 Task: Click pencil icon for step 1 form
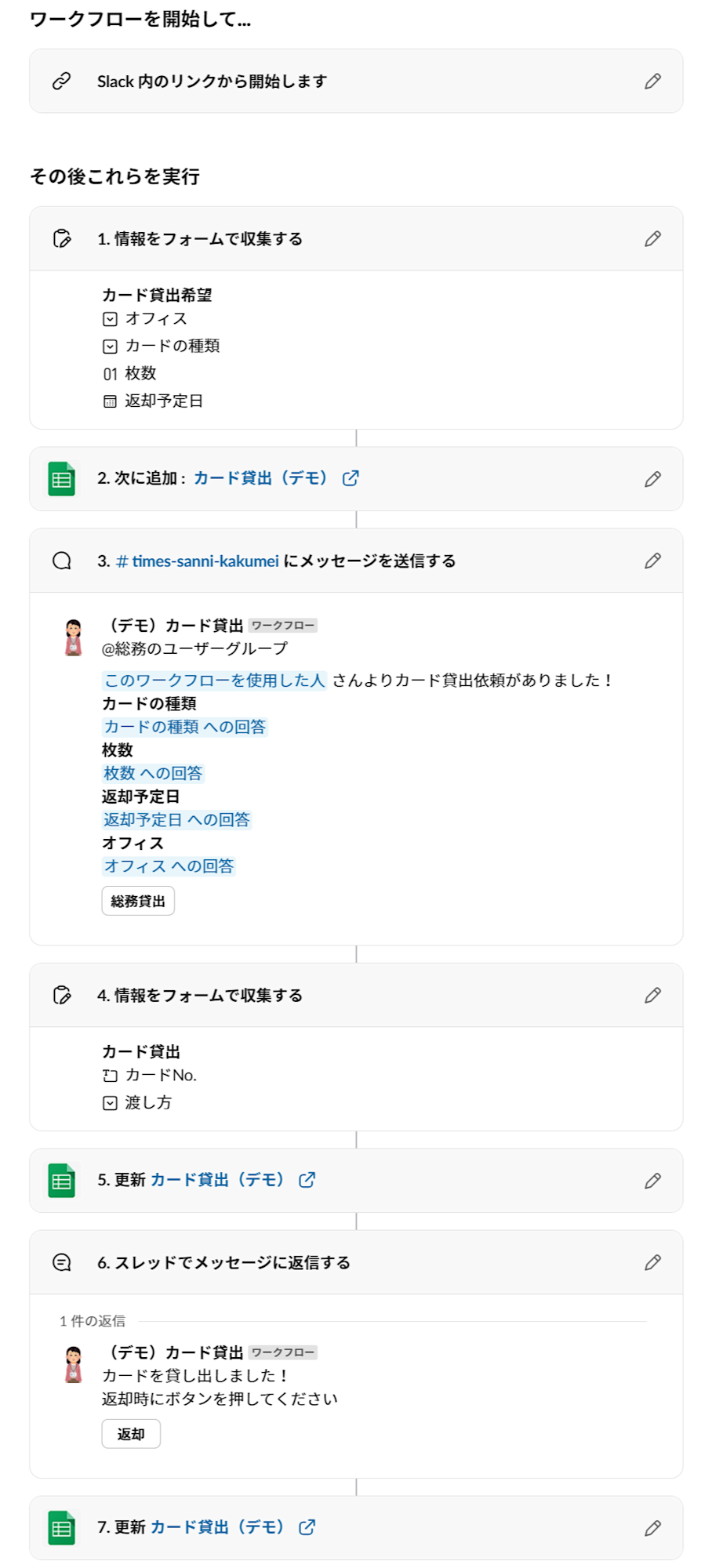coord(652,238)
